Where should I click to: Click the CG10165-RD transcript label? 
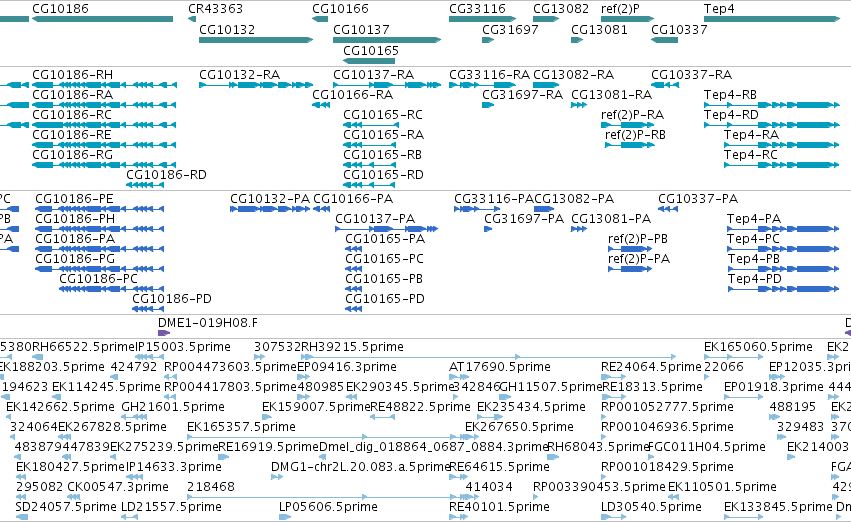(383, 175)
